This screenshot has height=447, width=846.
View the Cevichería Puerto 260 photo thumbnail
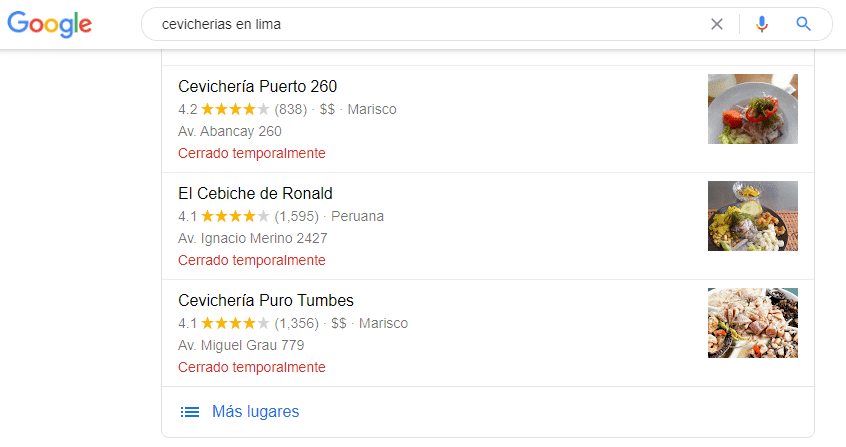click(752, 109)
